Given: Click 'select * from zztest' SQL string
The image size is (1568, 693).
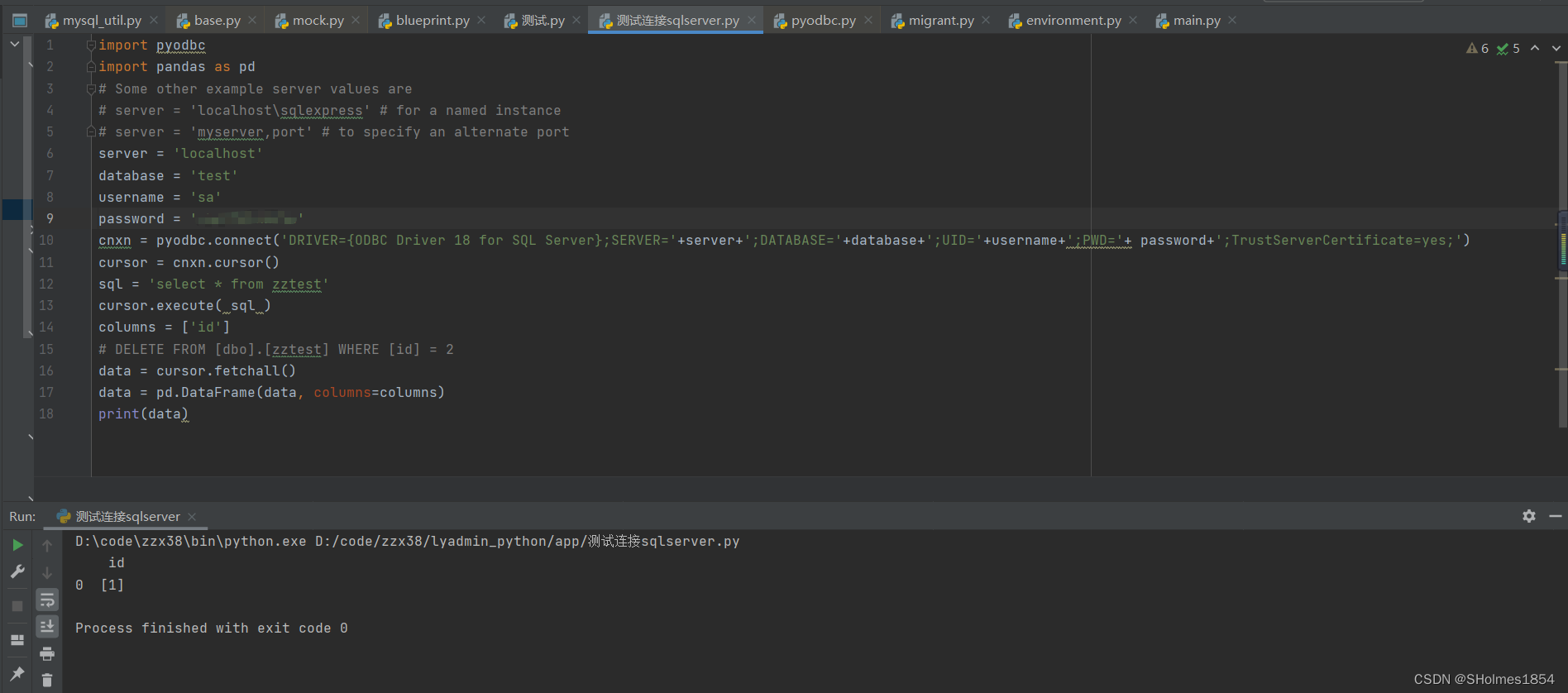Looking at the screenshot, I should point(239,284).
